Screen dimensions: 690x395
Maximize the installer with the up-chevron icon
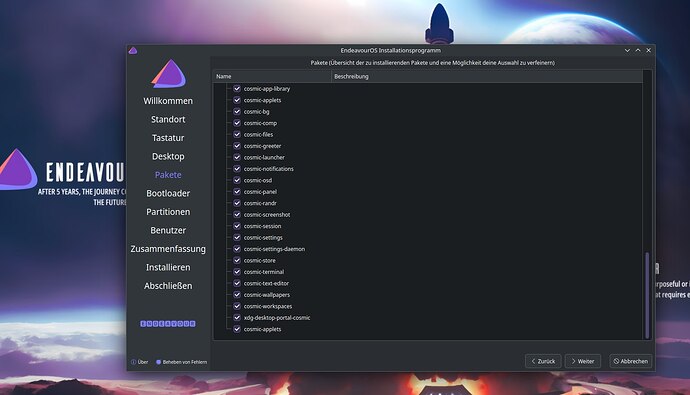click(x=638, y=51)
